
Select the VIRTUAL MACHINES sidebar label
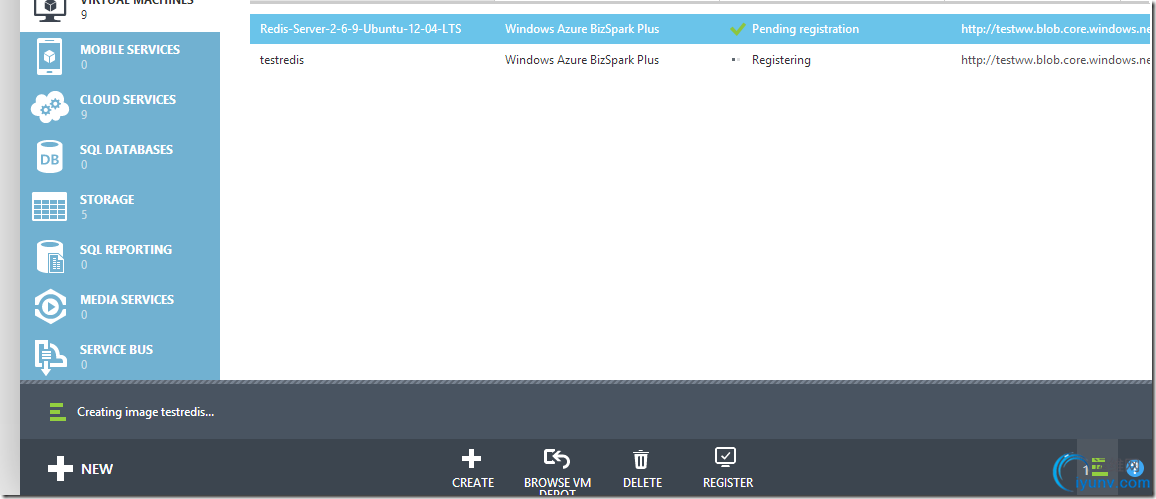click(x=136, y=3)
